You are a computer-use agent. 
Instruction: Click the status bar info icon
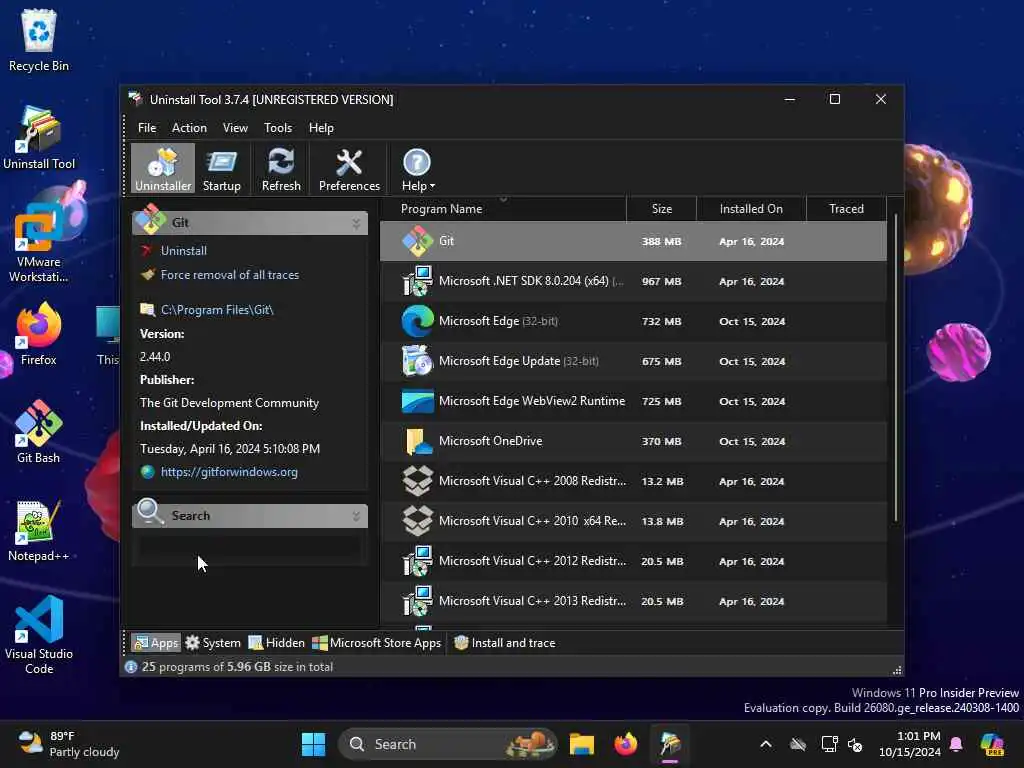(131, 667)
